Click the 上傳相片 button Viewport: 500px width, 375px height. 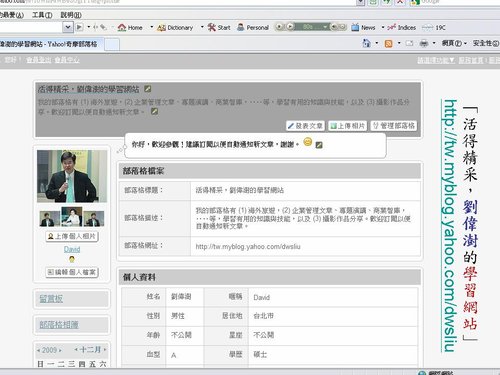tap(348, 126)
